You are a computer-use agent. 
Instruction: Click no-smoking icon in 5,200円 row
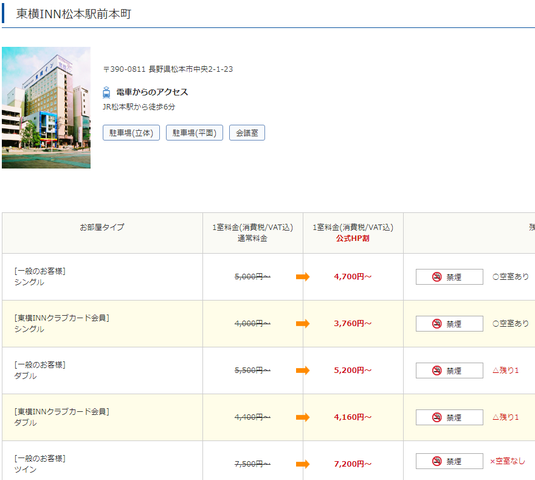pos(437,370)
